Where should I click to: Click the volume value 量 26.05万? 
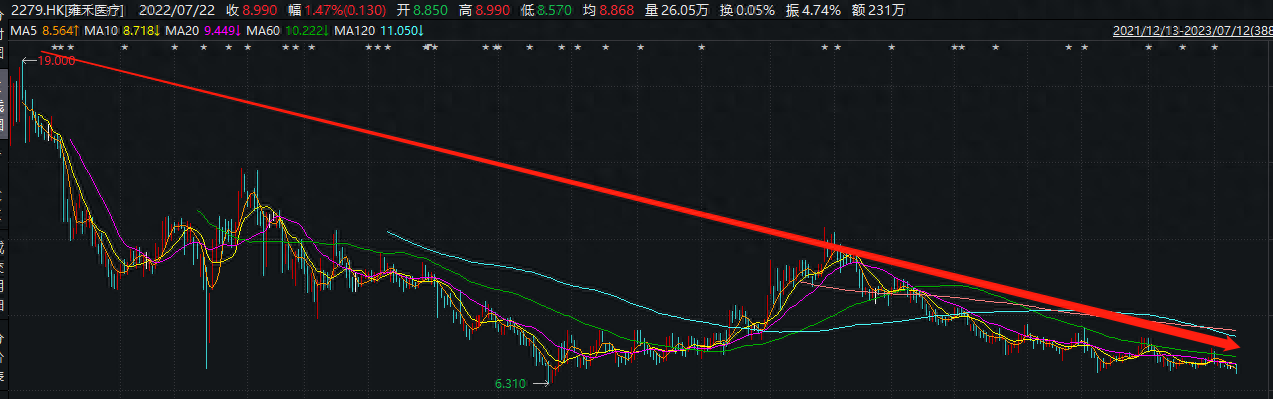(676, 11)
